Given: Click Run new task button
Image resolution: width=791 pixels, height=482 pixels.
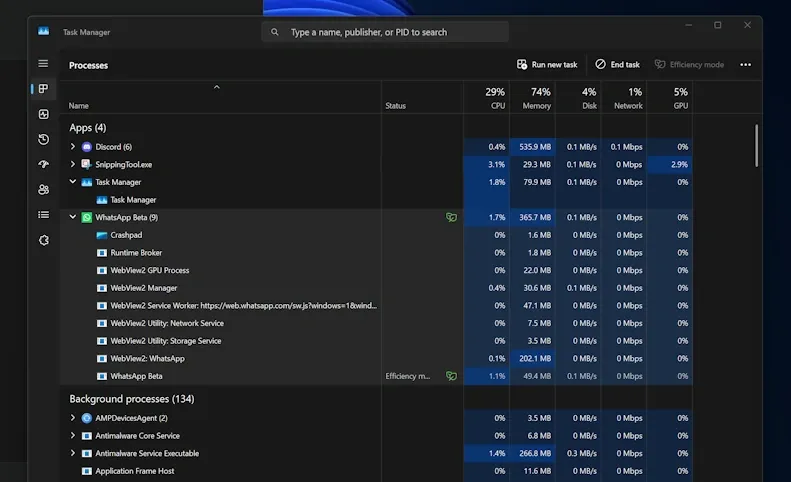Looking at the screenshot, I should [x=547, y=65].
